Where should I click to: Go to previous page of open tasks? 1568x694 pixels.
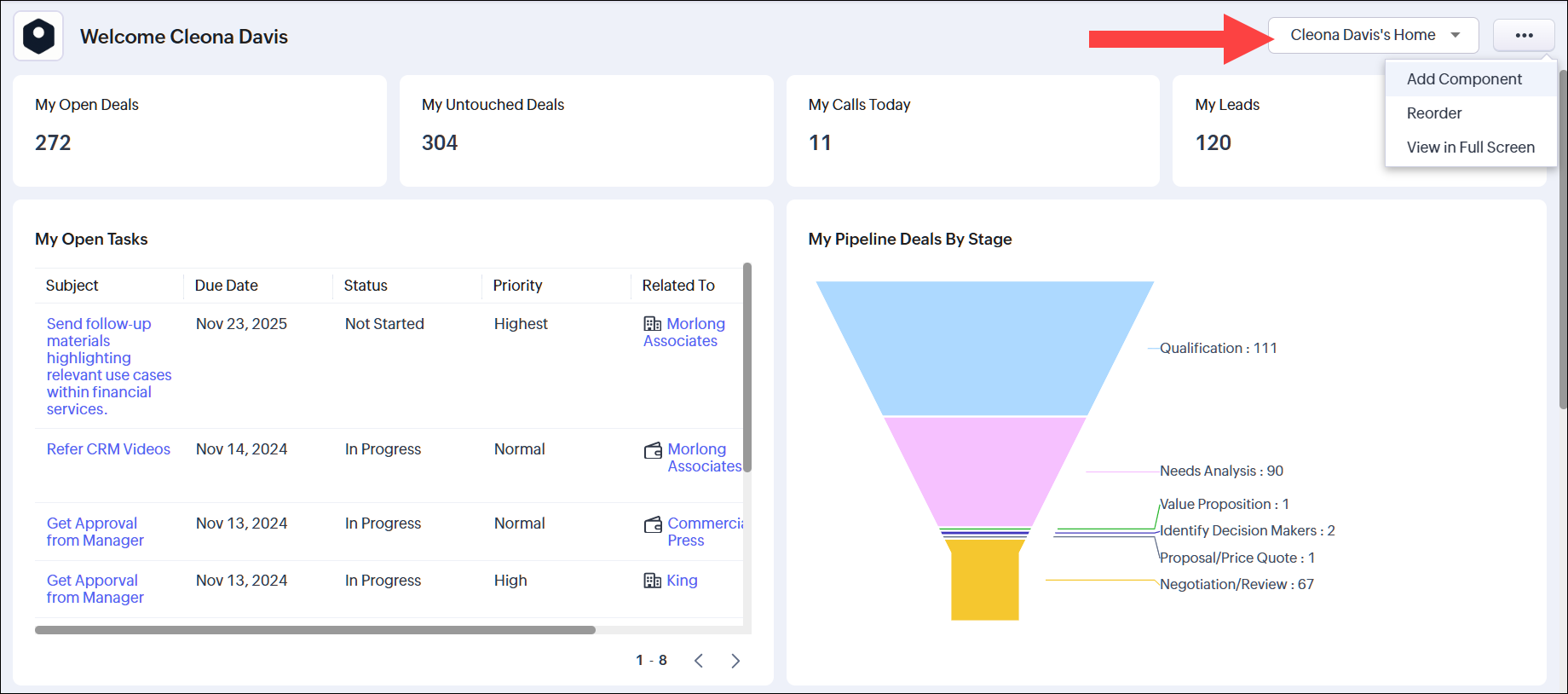tap(699, 661)
